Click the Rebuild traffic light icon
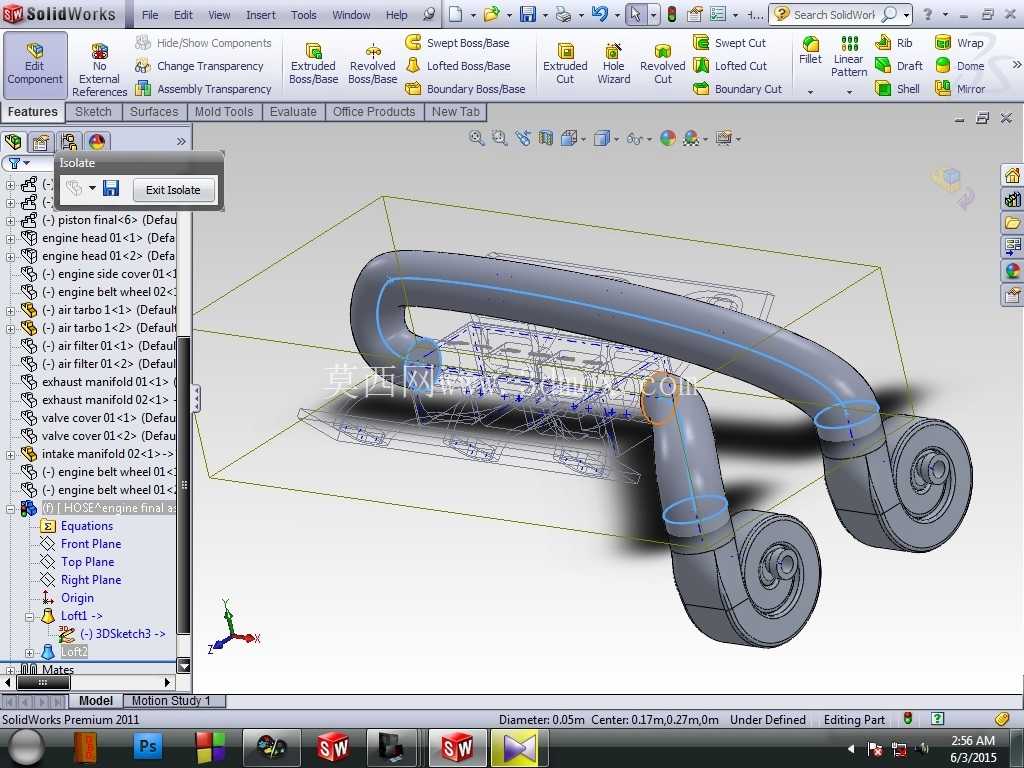 point(671,14)
